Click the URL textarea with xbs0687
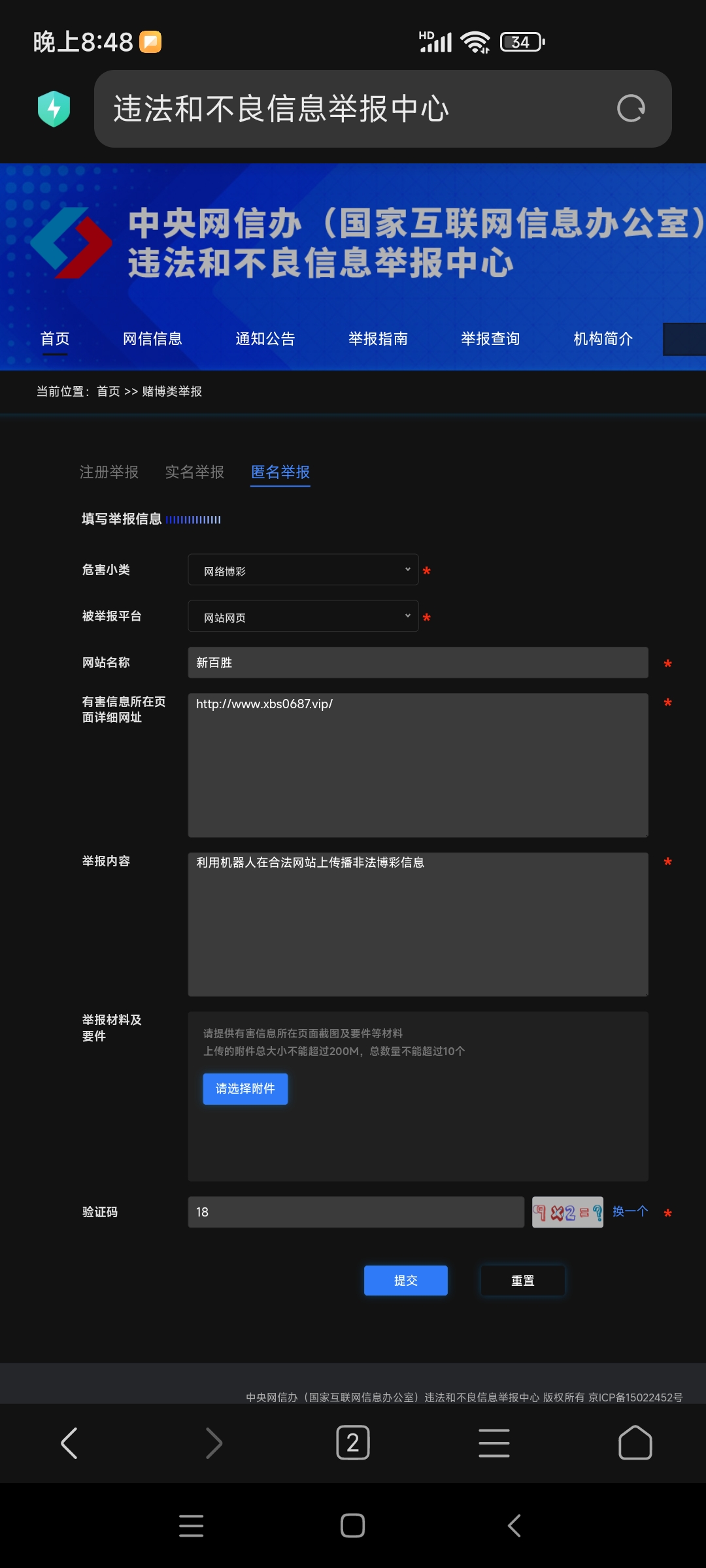The width and height of the screenshot is (706, 1568). (x=418, y=765)
